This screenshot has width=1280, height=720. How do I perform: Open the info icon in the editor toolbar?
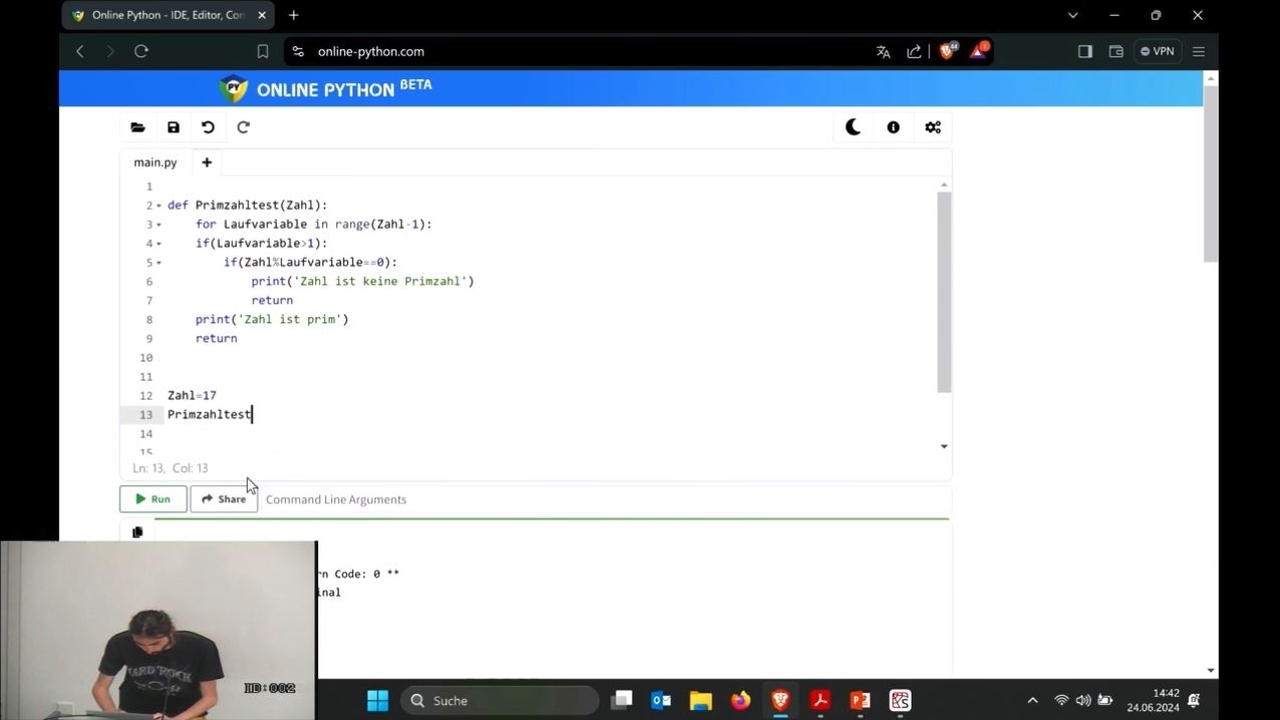[x=893, y=127]
